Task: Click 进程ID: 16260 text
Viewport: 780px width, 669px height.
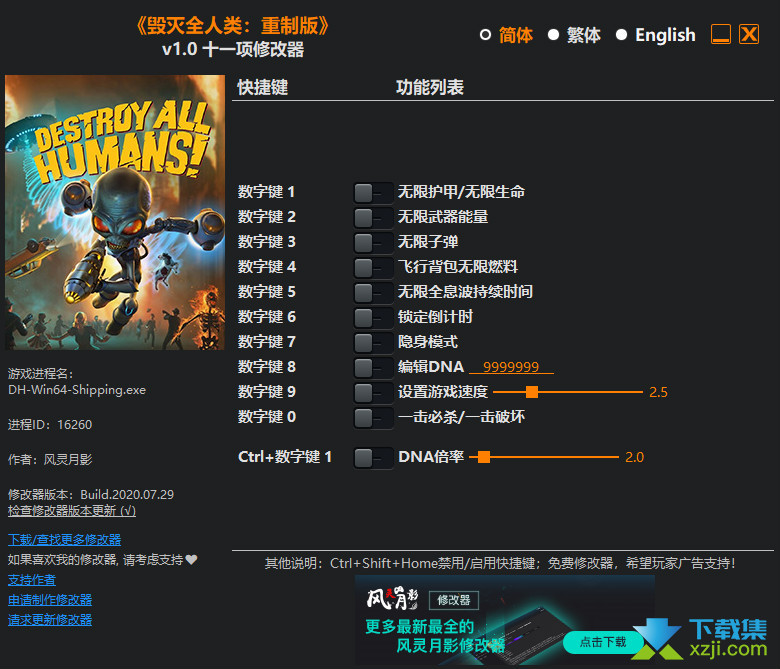Action: (50, 425)
